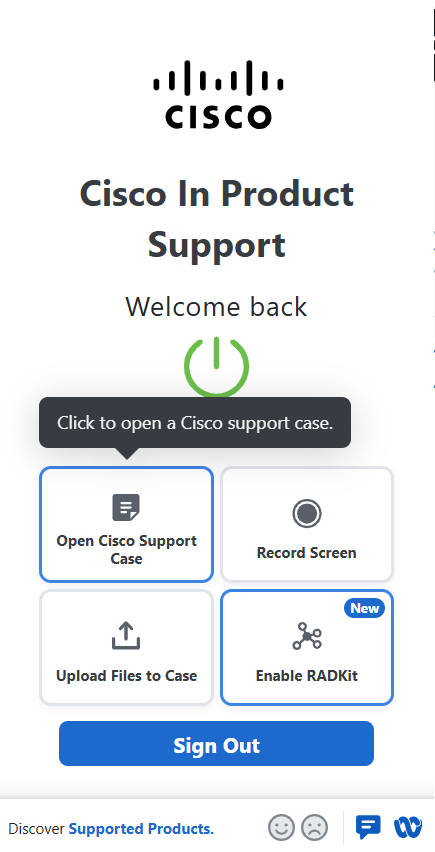Open the Supported Products link
The height and width of the screenshot is (852, 435).
click(141, 829)
